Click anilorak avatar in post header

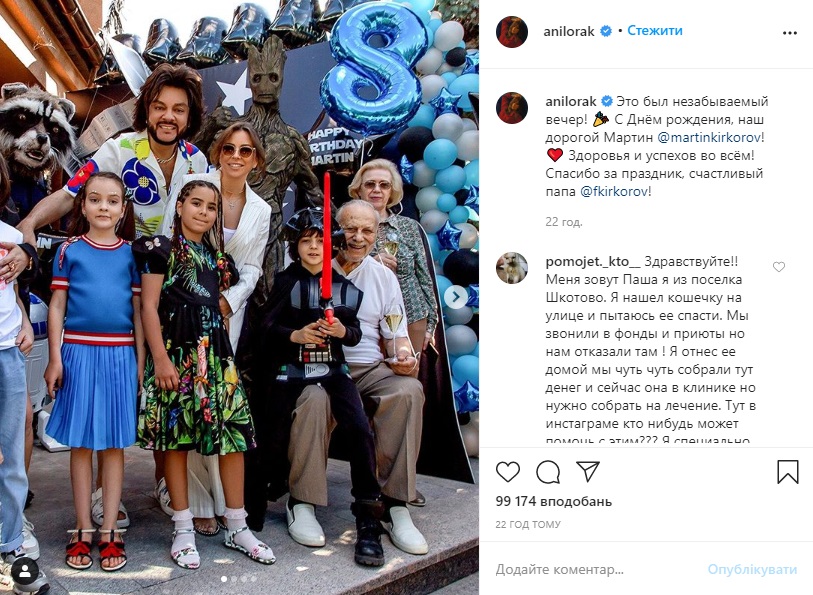click(x=512, y=32)
